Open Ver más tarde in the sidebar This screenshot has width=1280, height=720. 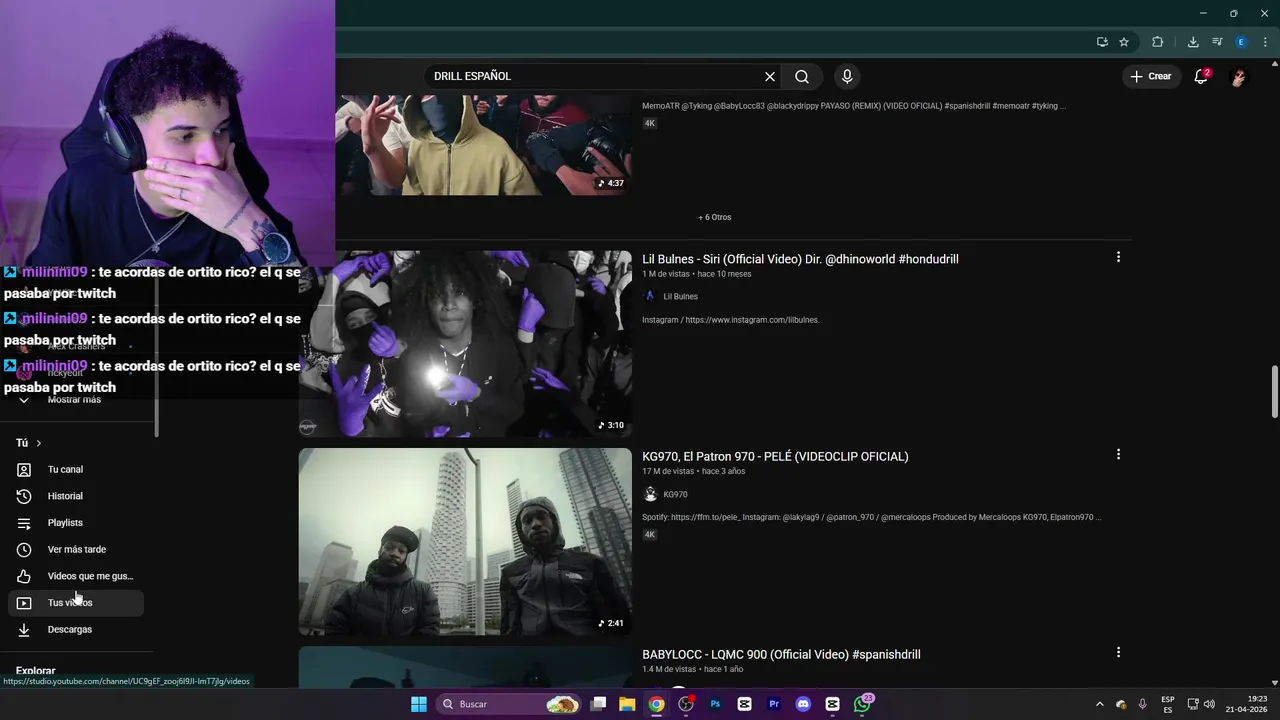tap(76, 549)
